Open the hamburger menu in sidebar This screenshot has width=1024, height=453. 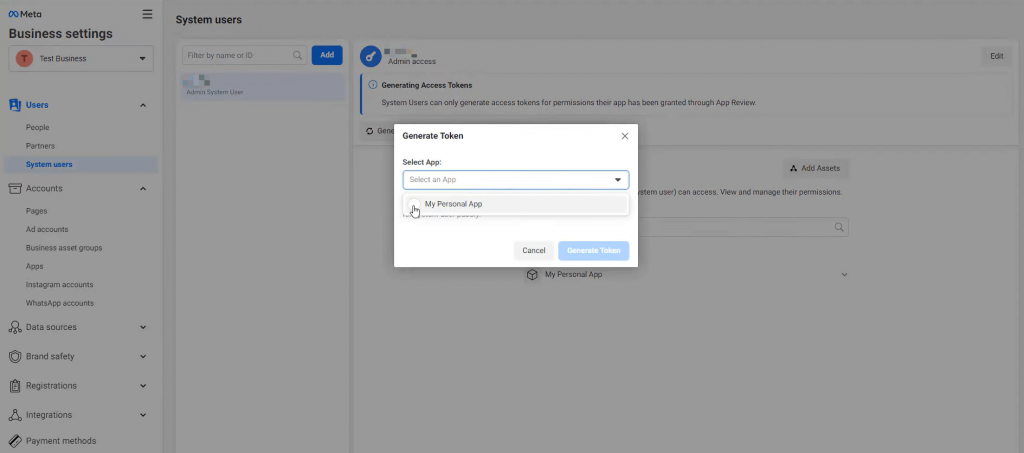[x=148, y=14]
